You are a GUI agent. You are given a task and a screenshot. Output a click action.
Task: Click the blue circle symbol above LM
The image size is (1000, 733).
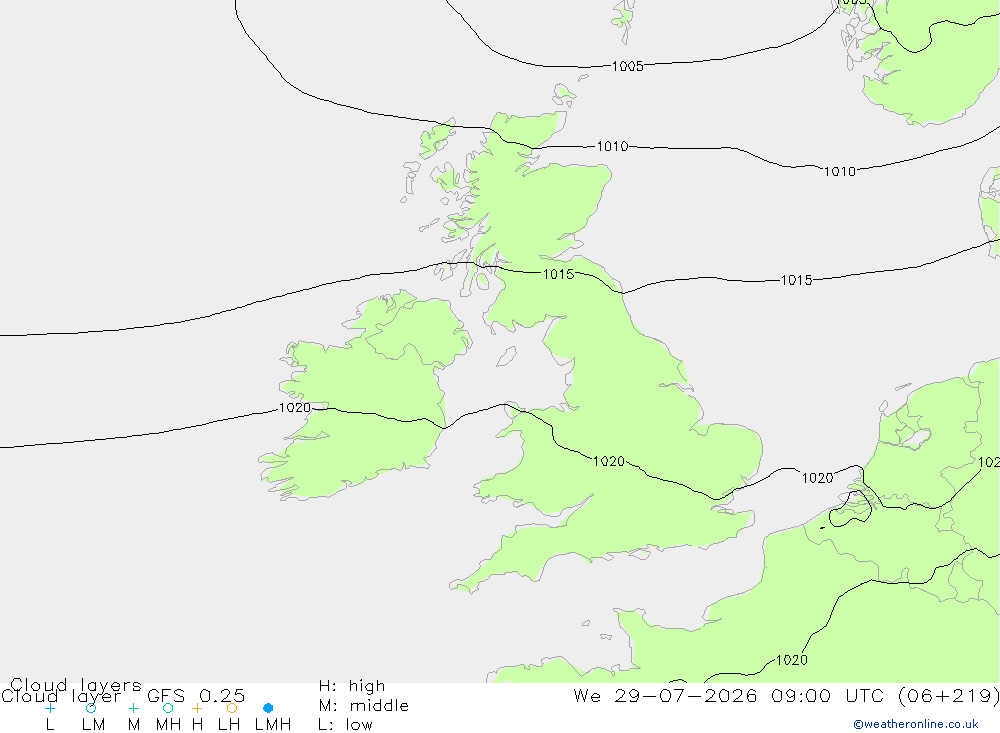[91, 708]
